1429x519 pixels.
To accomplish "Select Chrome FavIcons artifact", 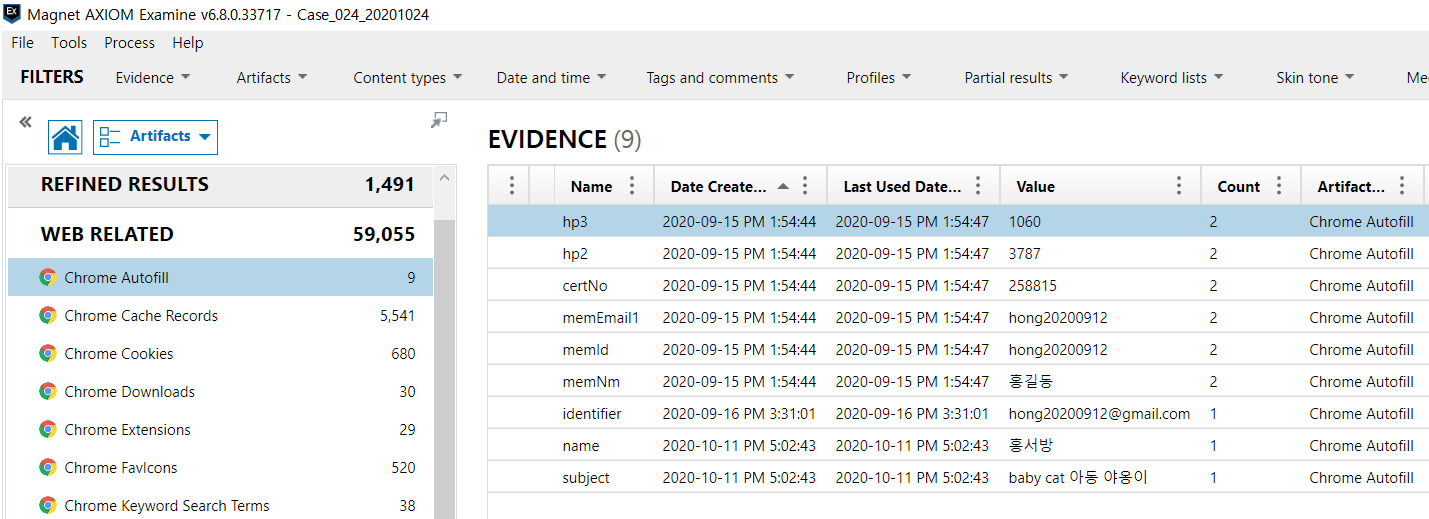I will click(x=220, y=467).
